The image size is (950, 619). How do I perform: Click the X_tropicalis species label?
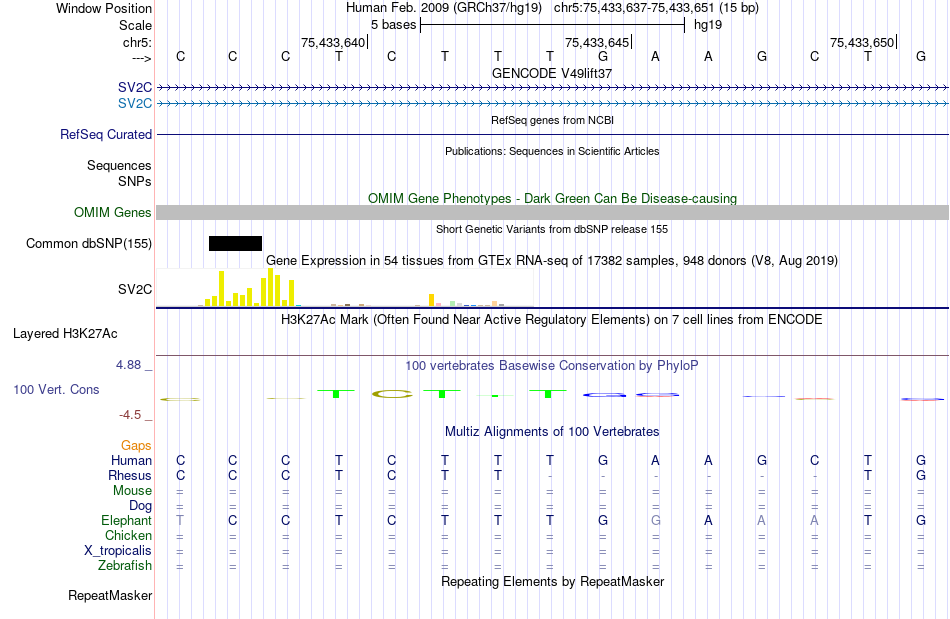pos(118,551)
